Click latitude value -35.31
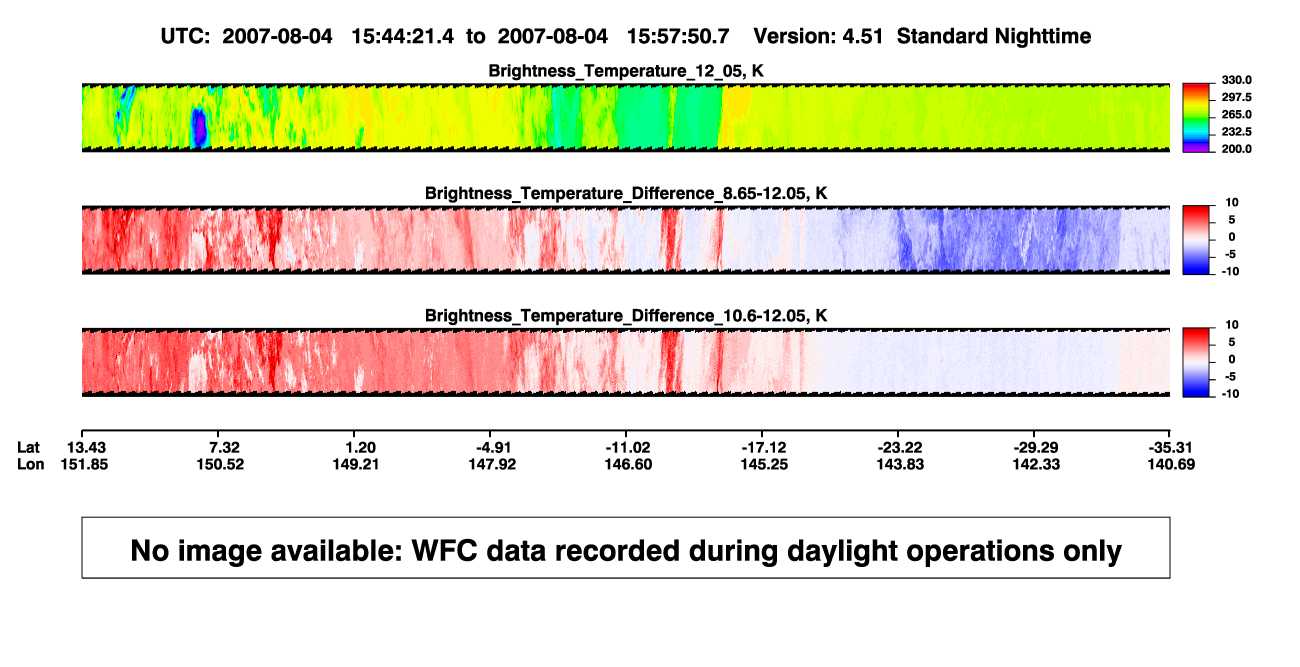The image size is (1300, 667). (1172, 447)
